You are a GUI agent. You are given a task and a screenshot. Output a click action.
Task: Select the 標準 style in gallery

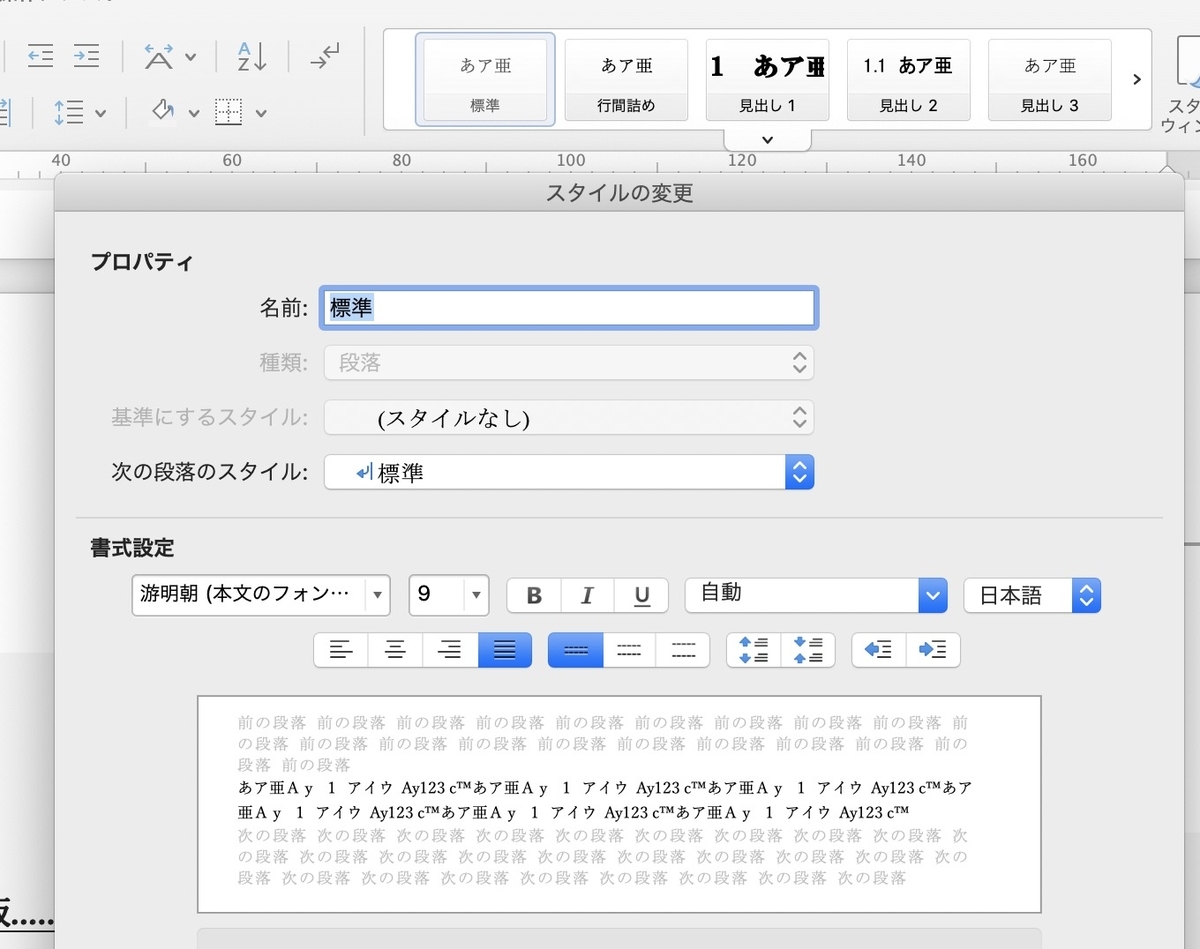pos(485,79)
